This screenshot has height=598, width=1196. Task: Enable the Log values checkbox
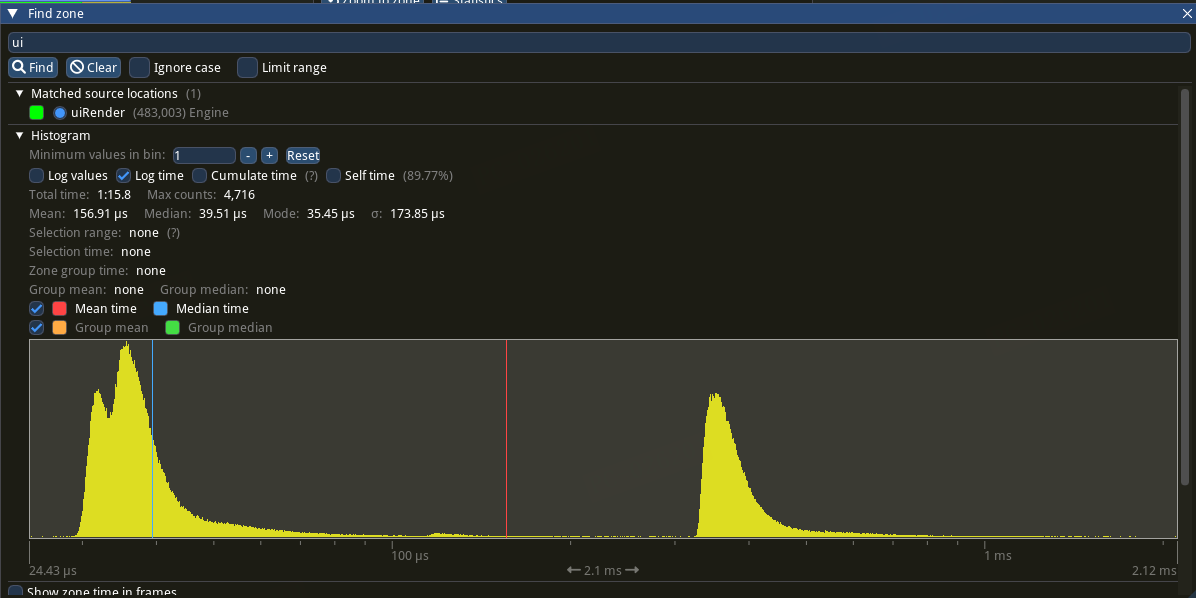tap(37, 175)
